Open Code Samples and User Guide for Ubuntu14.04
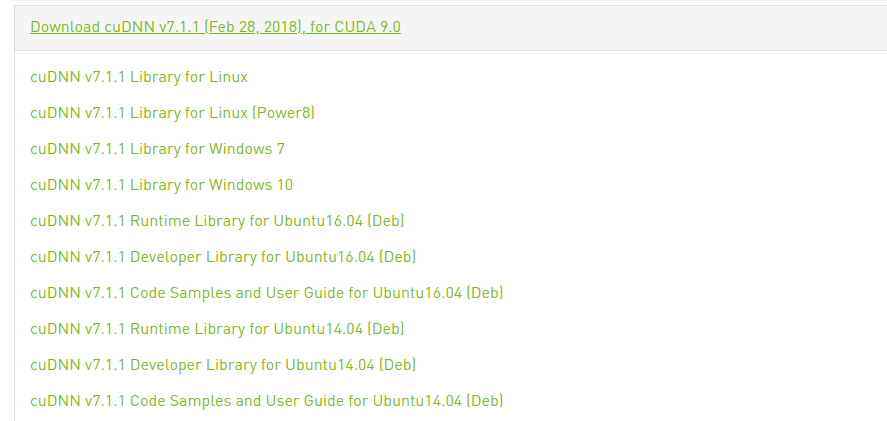 (266, 401)
